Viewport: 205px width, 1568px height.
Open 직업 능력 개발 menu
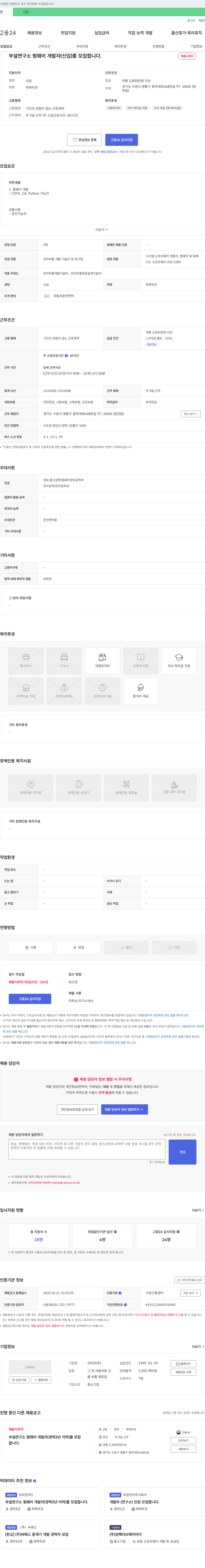[x=140, y=33]
